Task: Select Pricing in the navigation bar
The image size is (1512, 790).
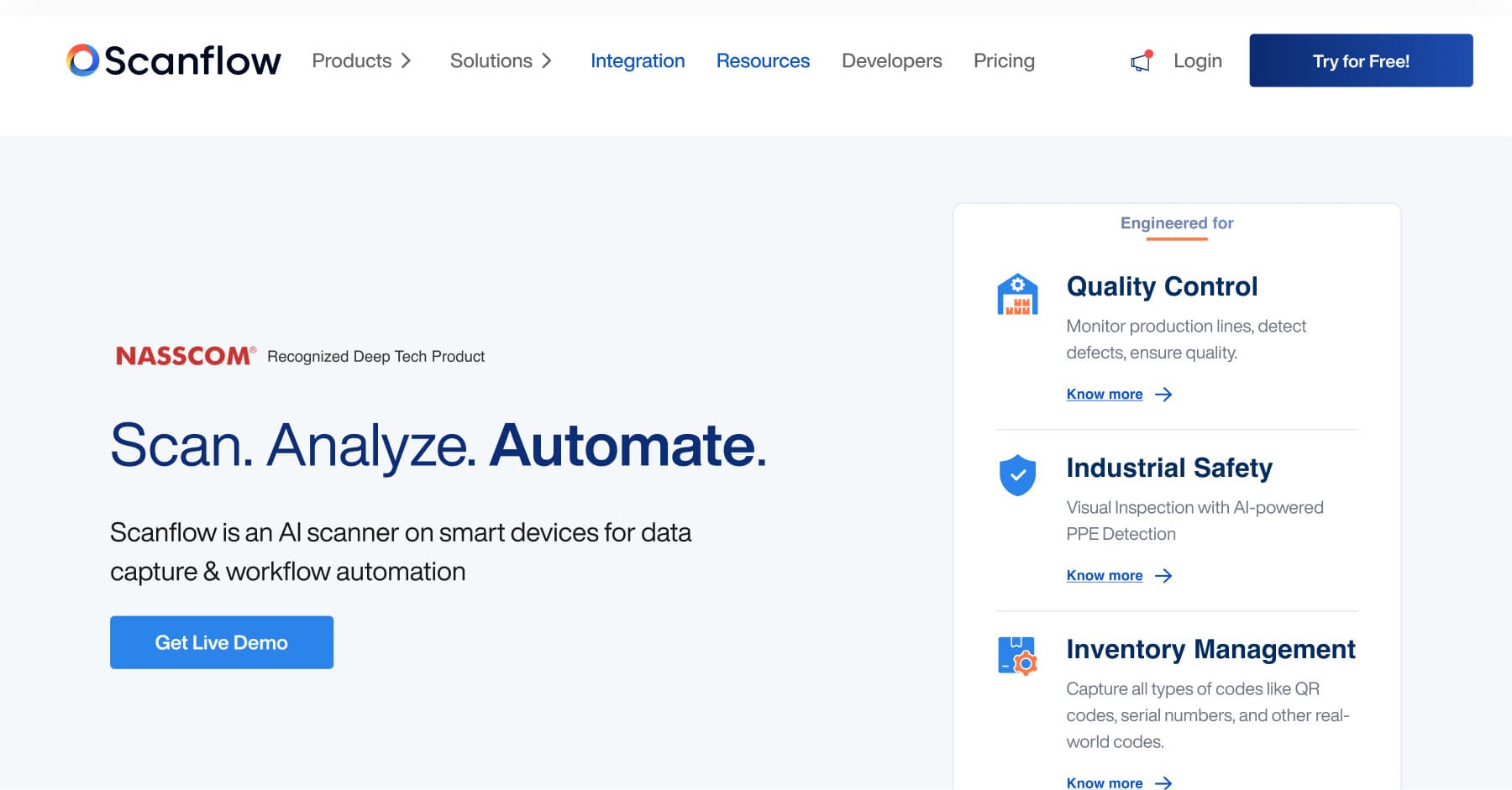Action: (x=1004, y=61)
